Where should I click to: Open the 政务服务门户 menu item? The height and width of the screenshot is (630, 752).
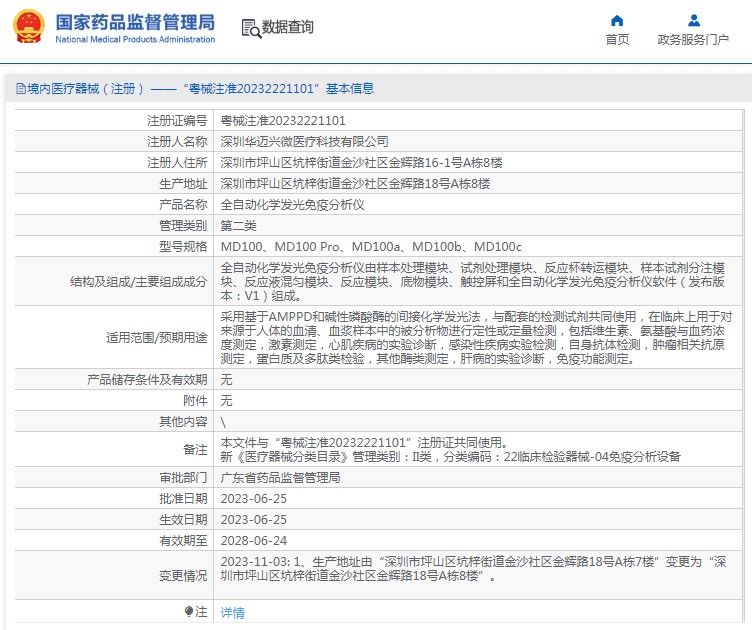pyautogui.click(x=693, y=40)
